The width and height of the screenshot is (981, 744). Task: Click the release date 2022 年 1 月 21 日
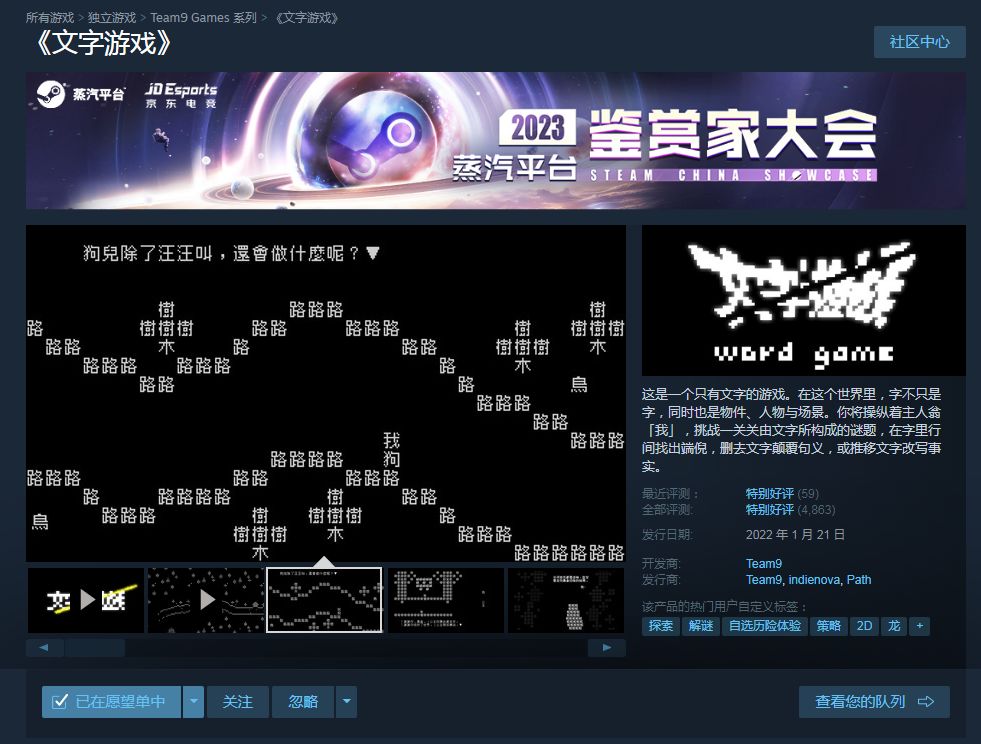point(795,534)
